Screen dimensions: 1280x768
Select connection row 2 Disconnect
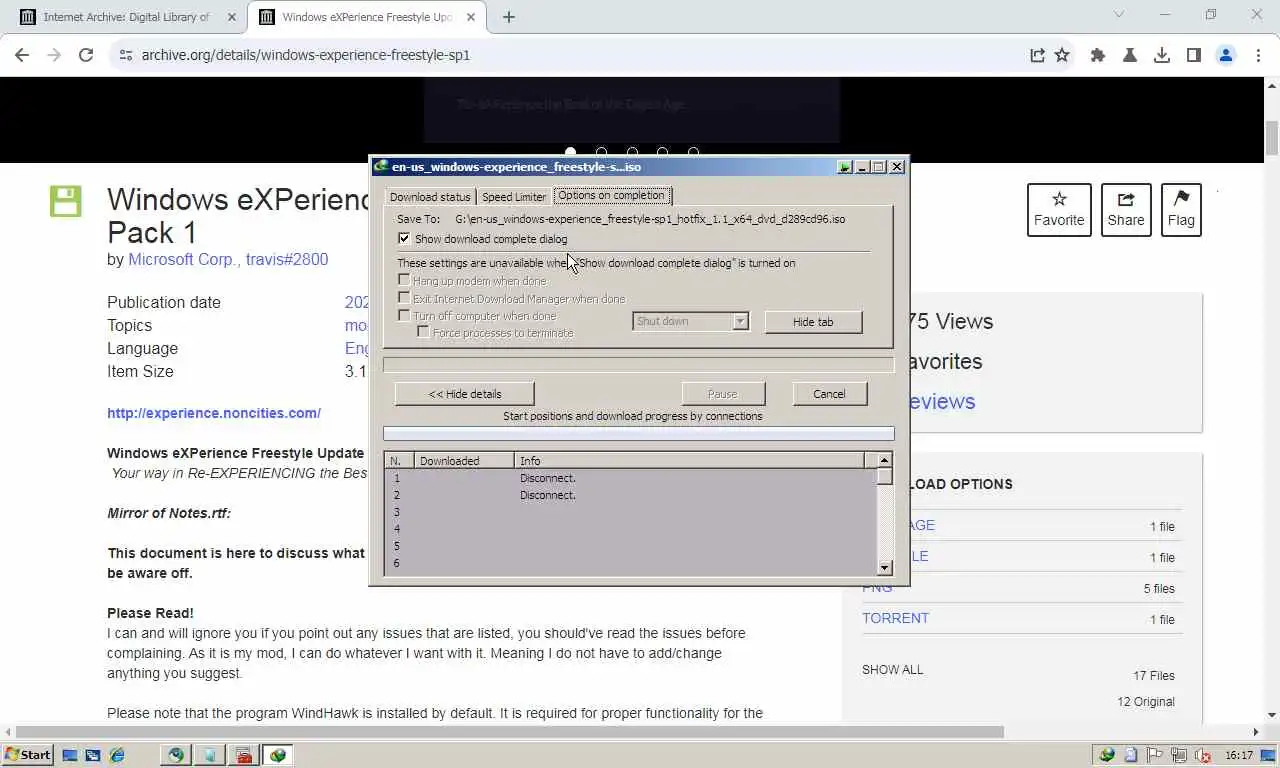point(630,495)
